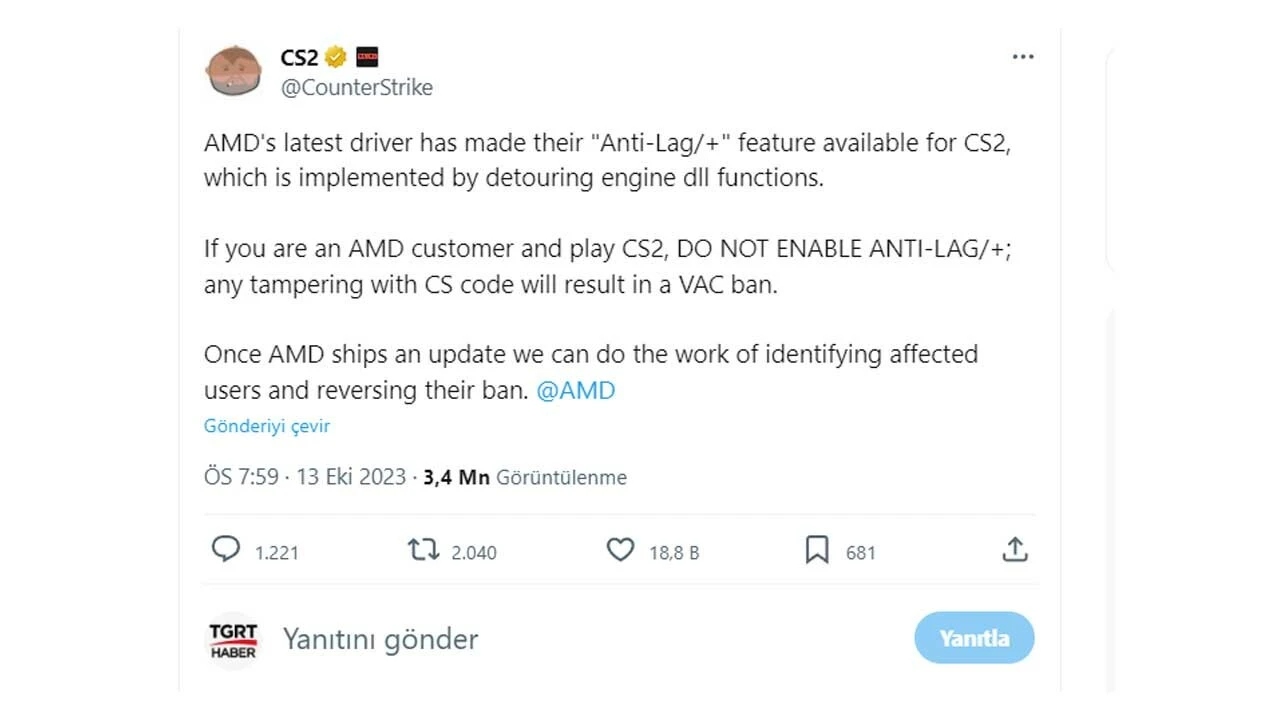Viewport: 1280px width, 720px height.
Task: Like the tweet with the heart icon
Action: coord(621,549)
